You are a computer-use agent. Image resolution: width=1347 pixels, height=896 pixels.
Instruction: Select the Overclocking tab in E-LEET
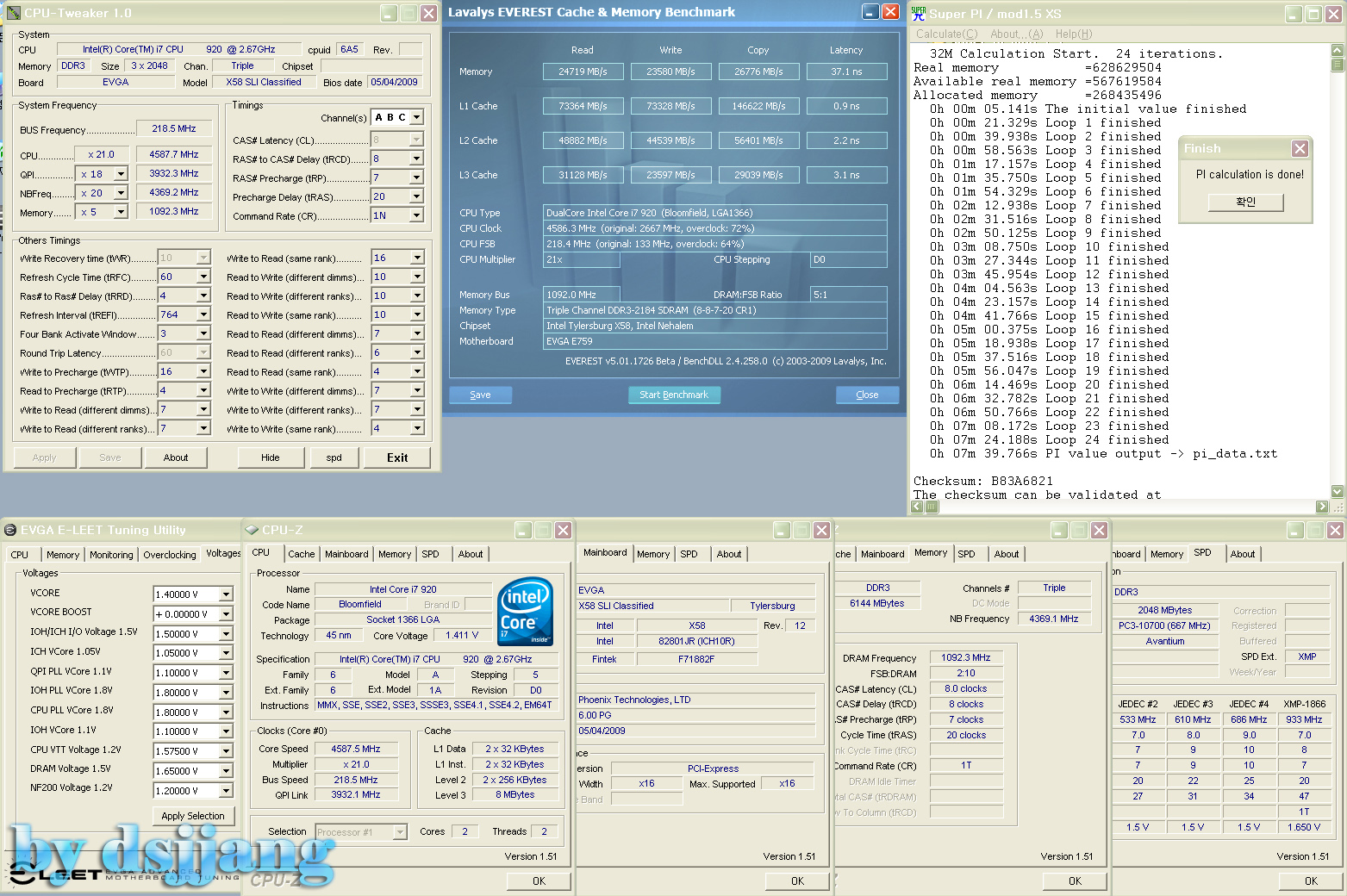(x=169, y=555)
